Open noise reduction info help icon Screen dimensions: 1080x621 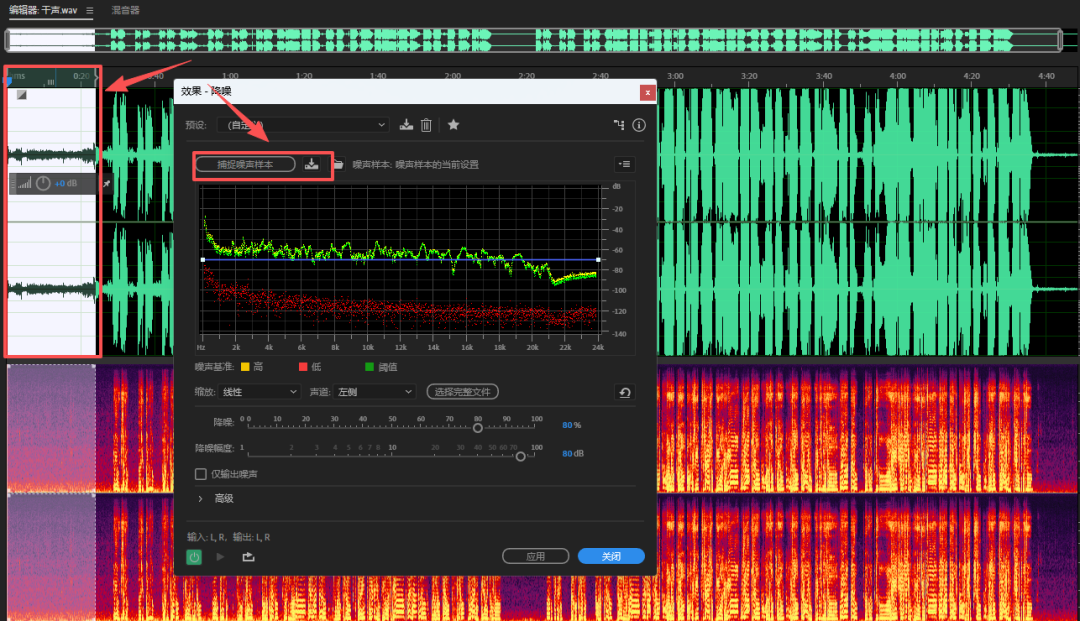(x=639, y=125)
